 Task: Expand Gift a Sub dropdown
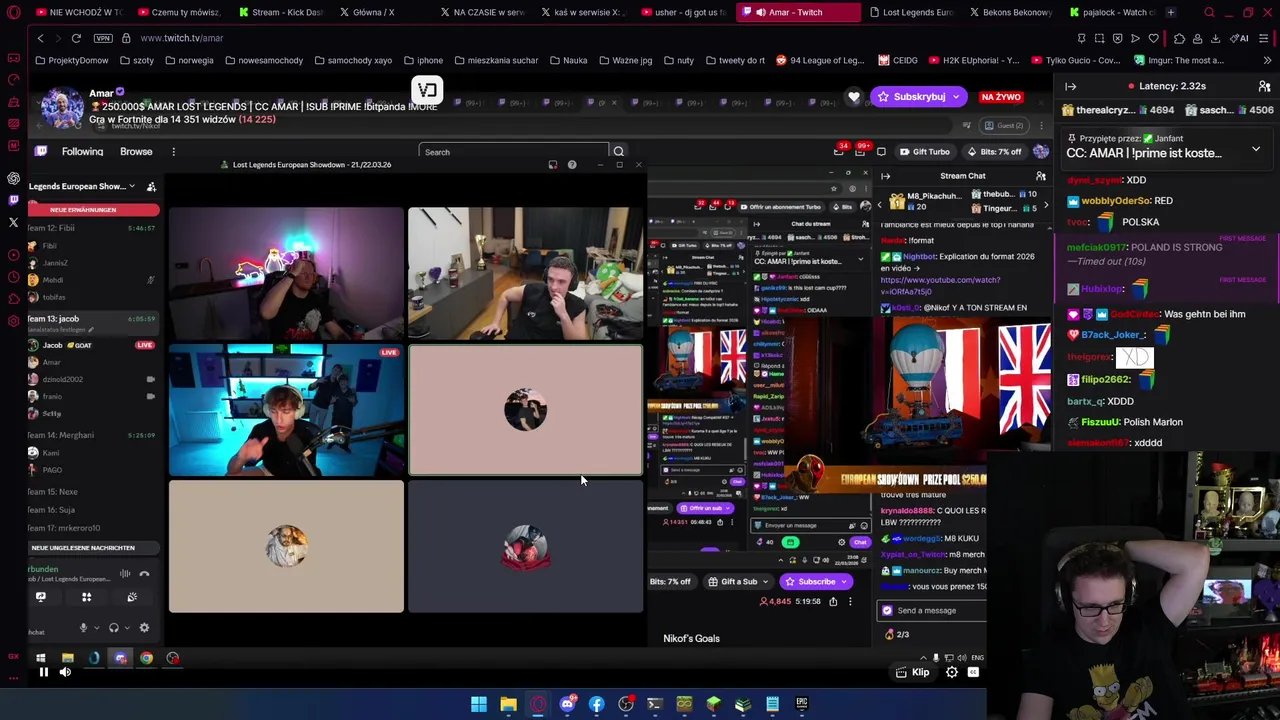(765, 582)
